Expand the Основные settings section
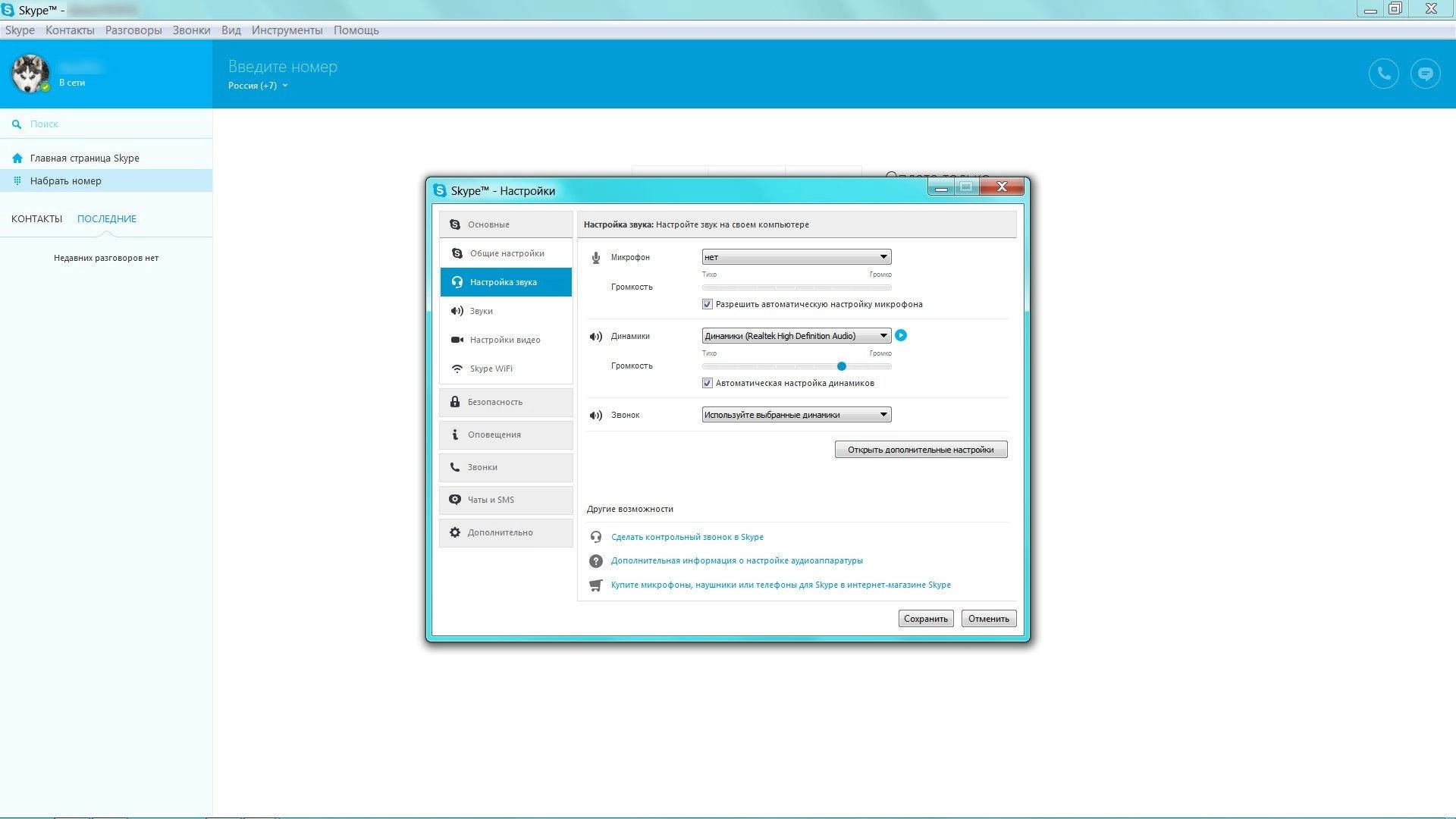The height and width of the screenshot is (819, 1456). [506, 224]
